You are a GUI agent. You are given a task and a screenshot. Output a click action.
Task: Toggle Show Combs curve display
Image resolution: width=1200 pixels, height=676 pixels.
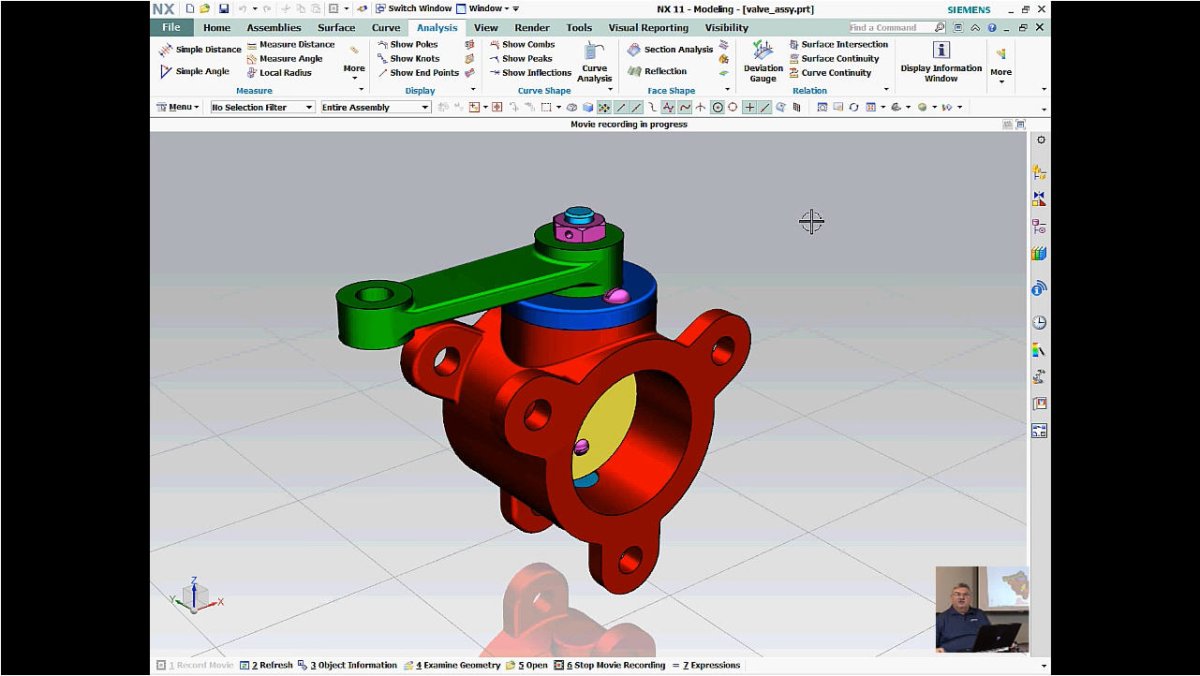click(530, 44)
